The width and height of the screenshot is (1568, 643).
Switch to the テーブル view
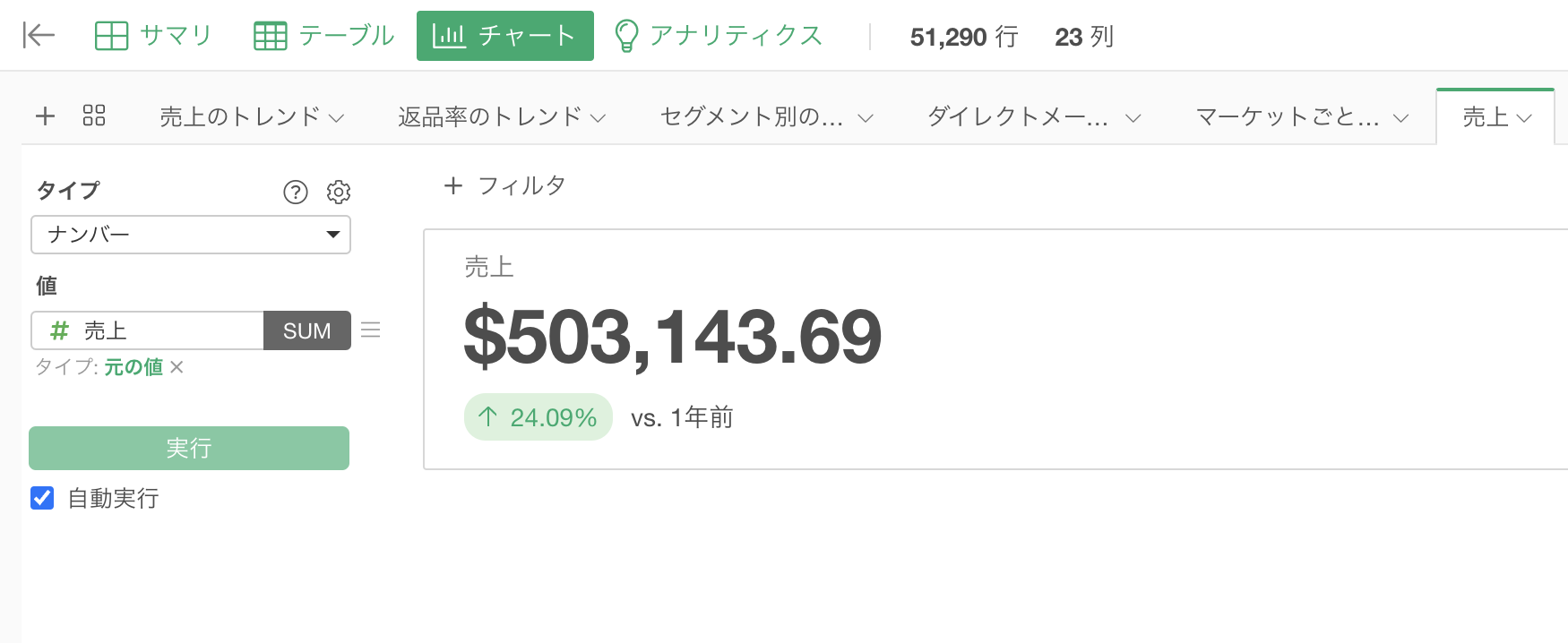[324, 36]
